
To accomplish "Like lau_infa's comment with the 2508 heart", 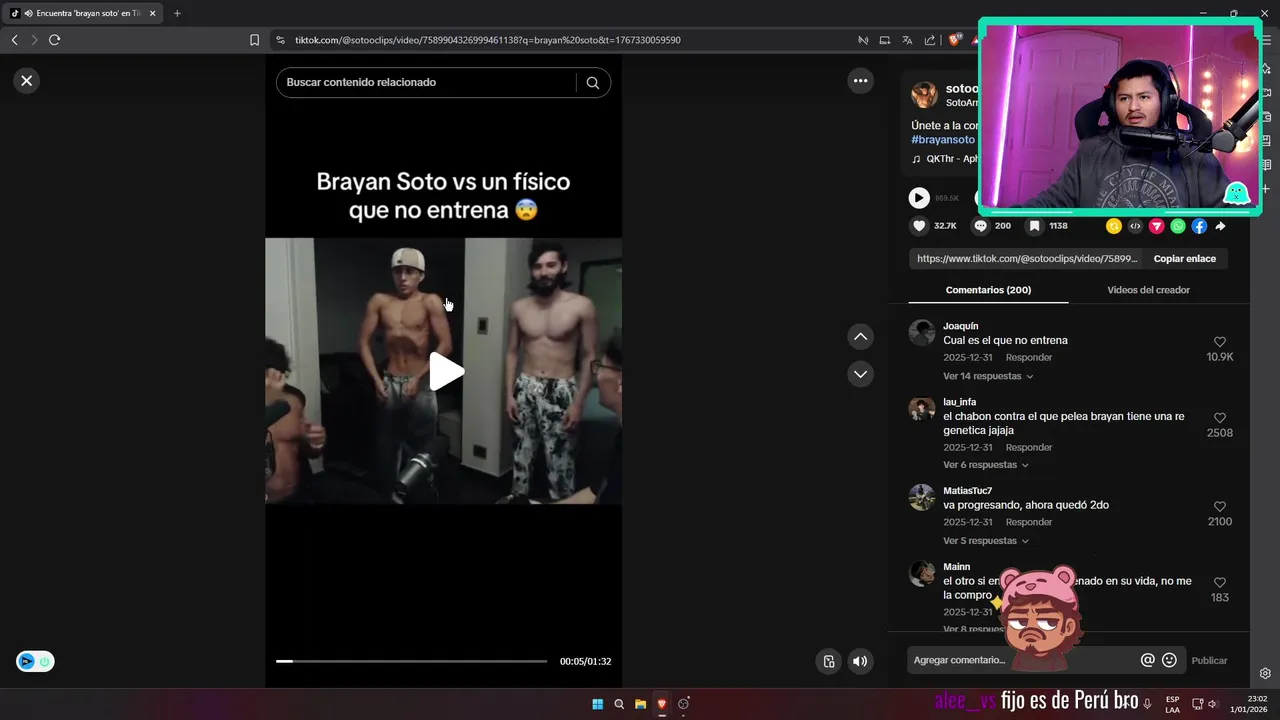I will (1219, 418).
